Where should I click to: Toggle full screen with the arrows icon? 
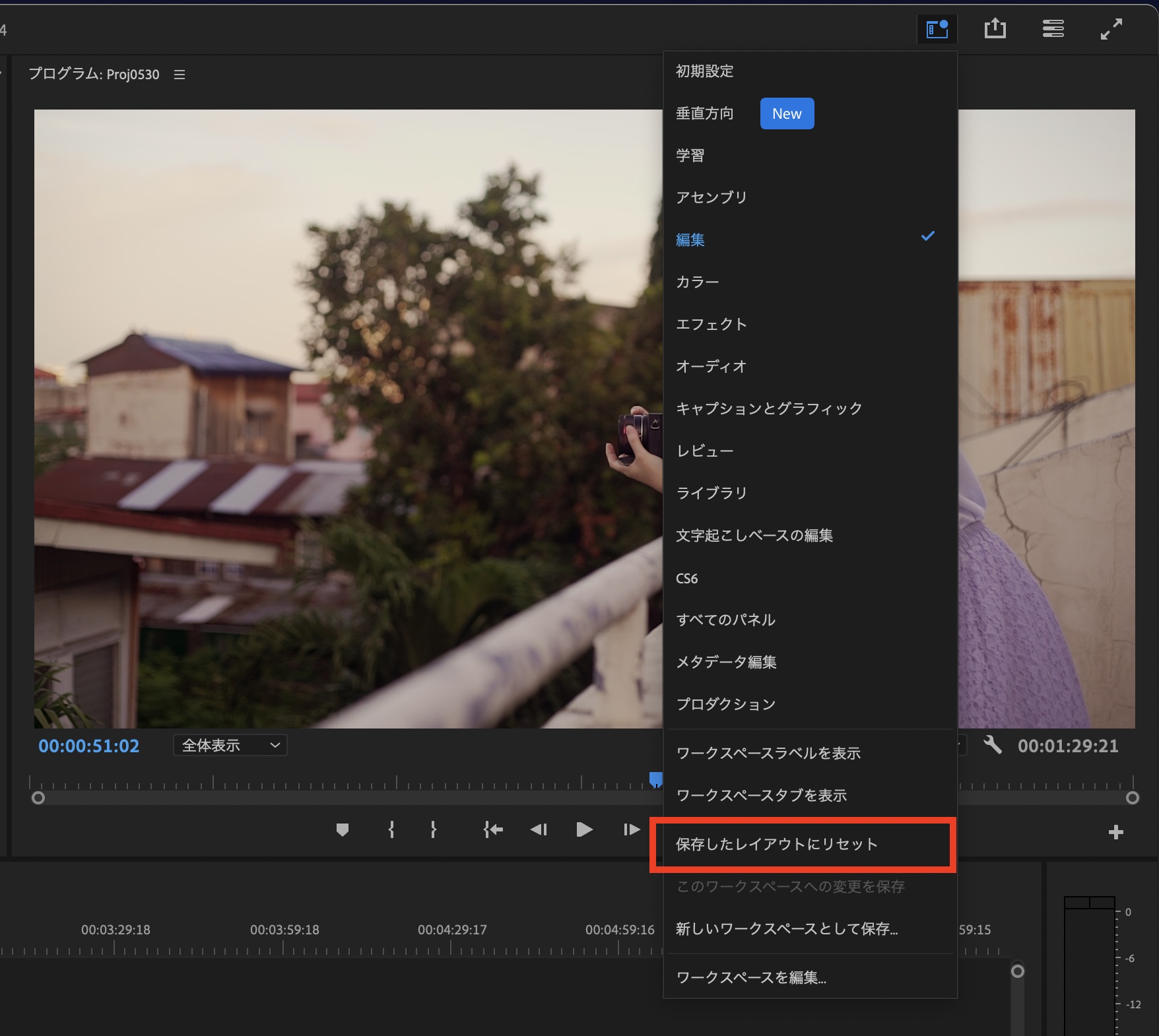tap(1111, 29)
